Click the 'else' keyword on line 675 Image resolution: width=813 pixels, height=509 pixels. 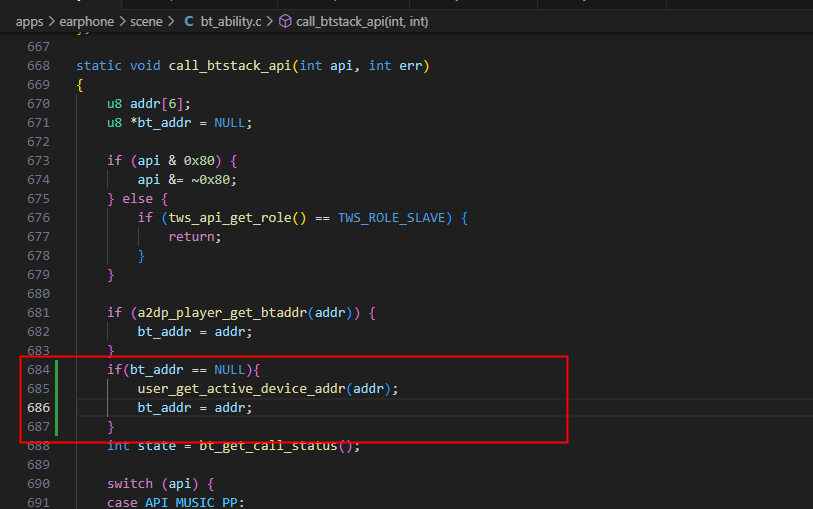(137, 199)
